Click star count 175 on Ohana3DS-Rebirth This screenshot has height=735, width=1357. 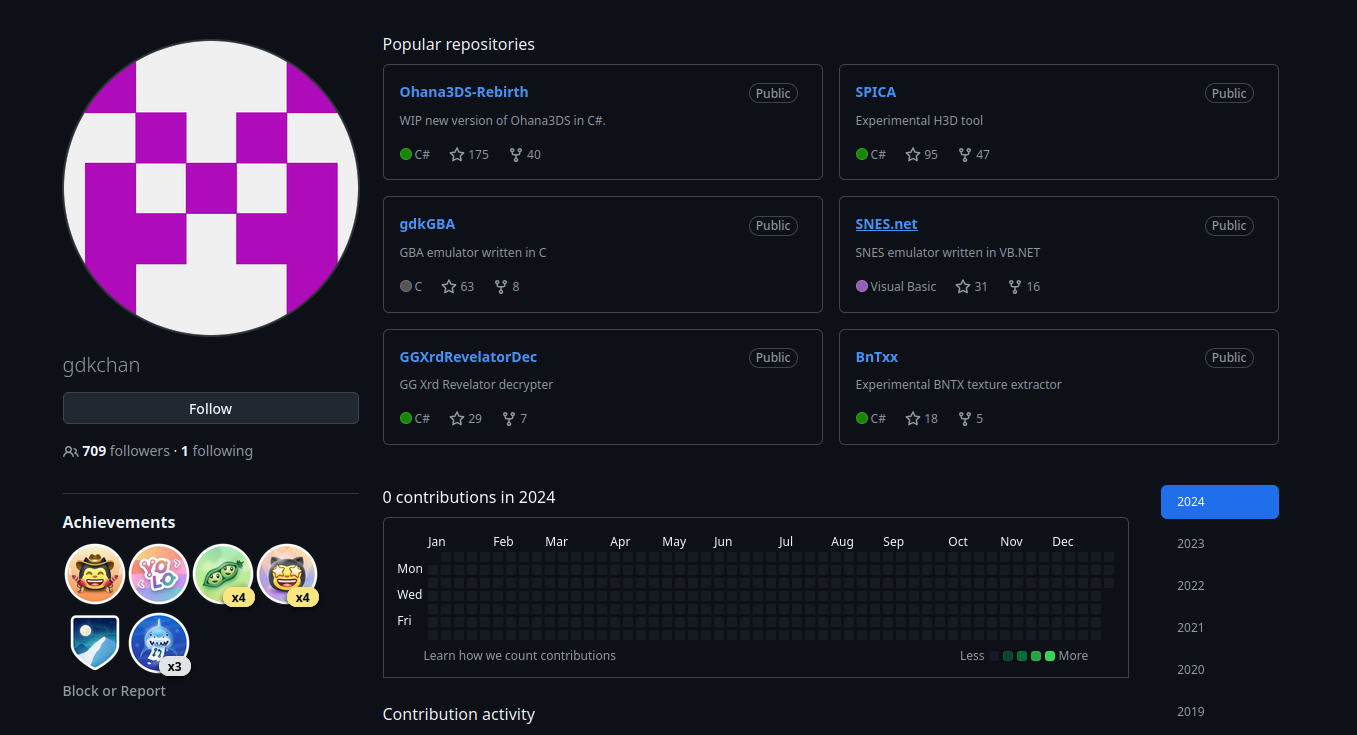click(x=469, y=154)
